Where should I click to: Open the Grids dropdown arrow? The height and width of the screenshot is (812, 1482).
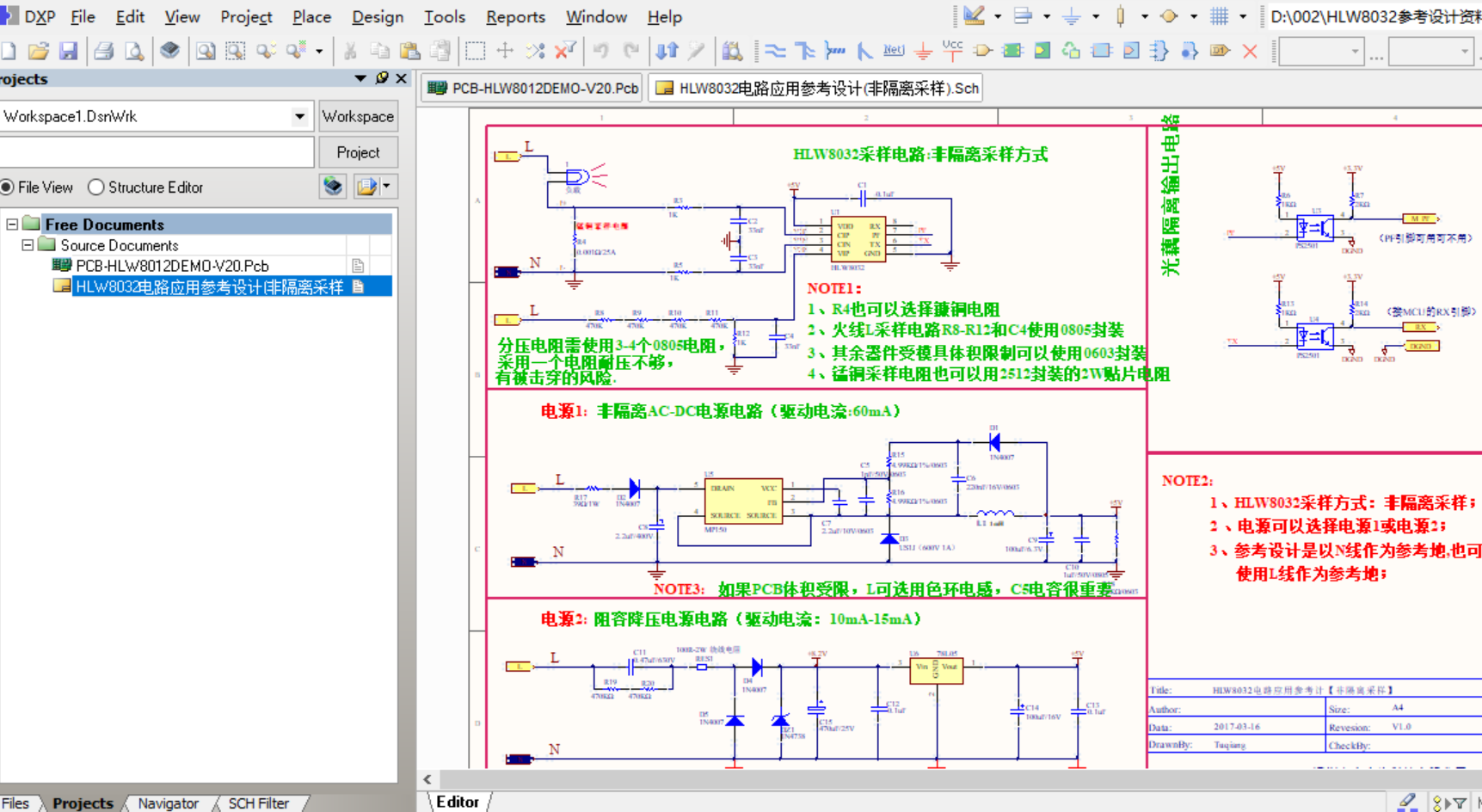[1243, 15]
